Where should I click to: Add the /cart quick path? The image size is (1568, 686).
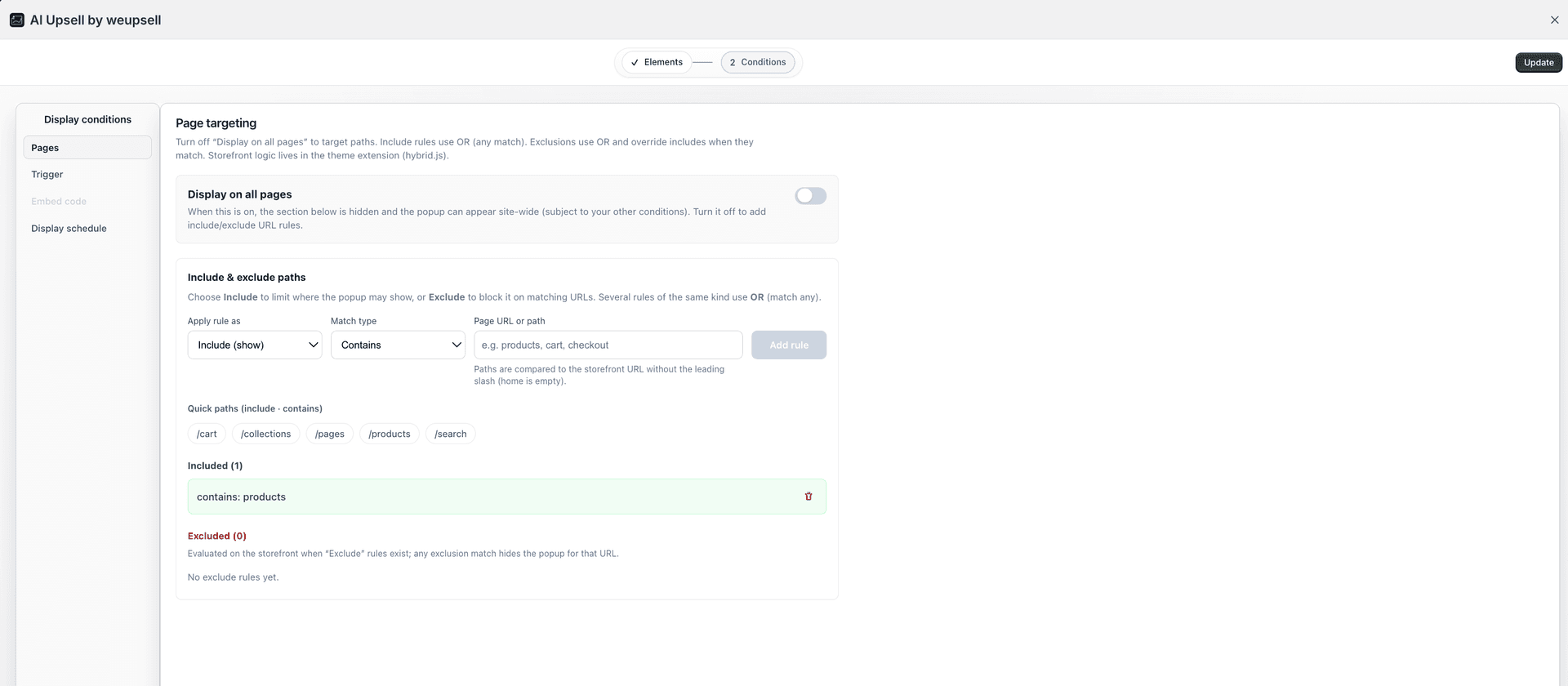207,434
